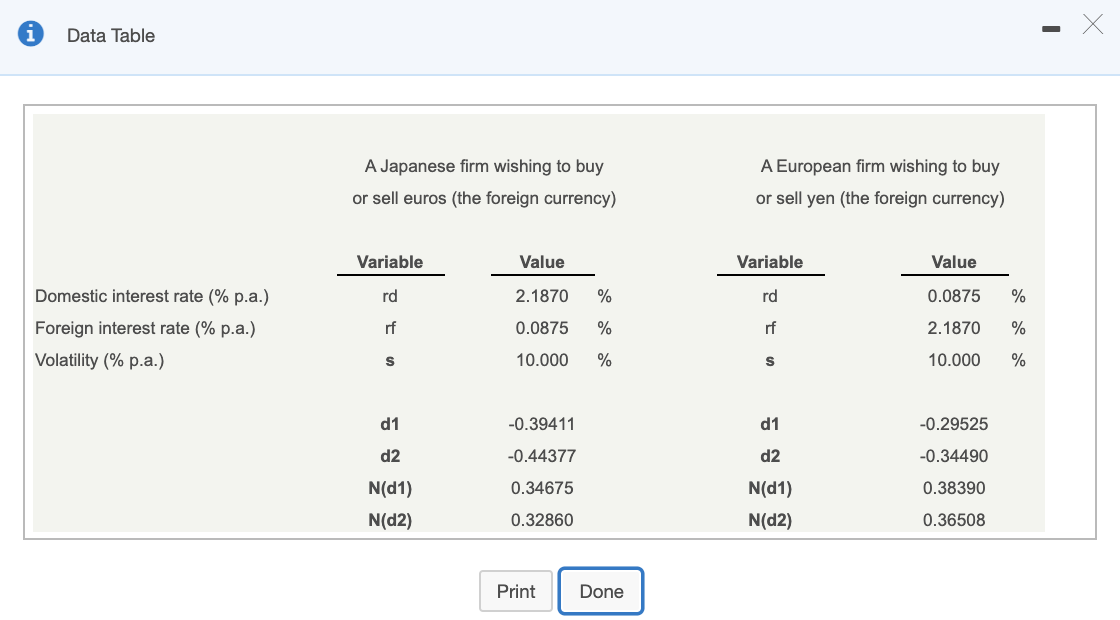This screenshot has height=620, width=1120.
Task: Click the Print button
Action: tap(516, 591)
